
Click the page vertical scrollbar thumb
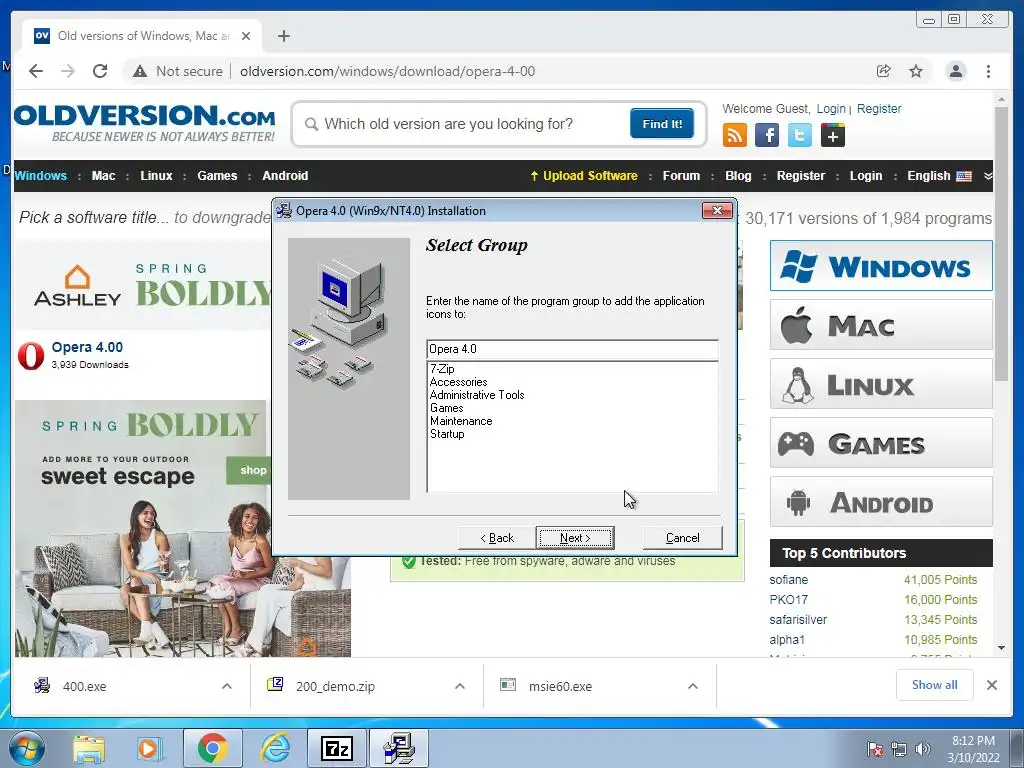point(1001,244)
